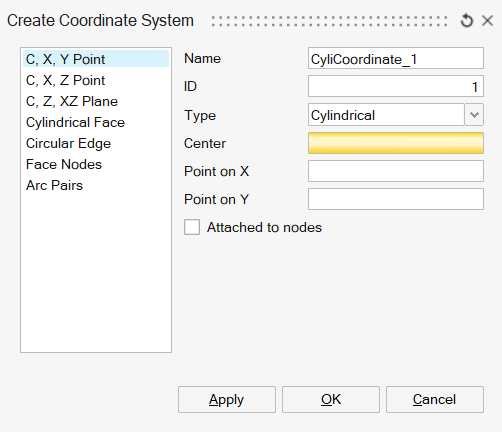The image size is (502, 432).
Task: Click the Cancel button
Action: click(x=435, y=399)
